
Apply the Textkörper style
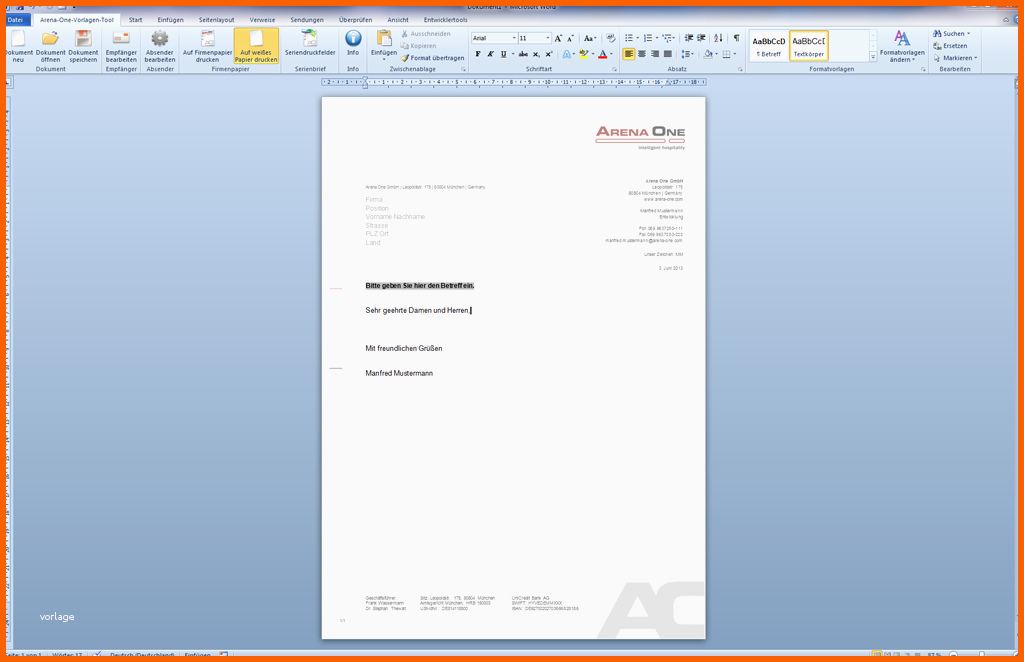coord(808,46)
